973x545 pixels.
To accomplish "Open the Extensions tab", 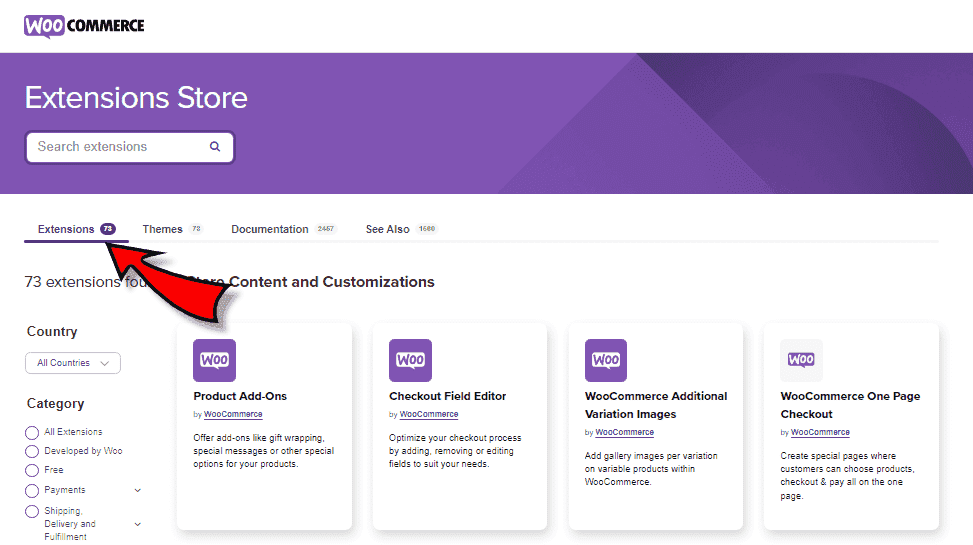I will tap(76, 229).
